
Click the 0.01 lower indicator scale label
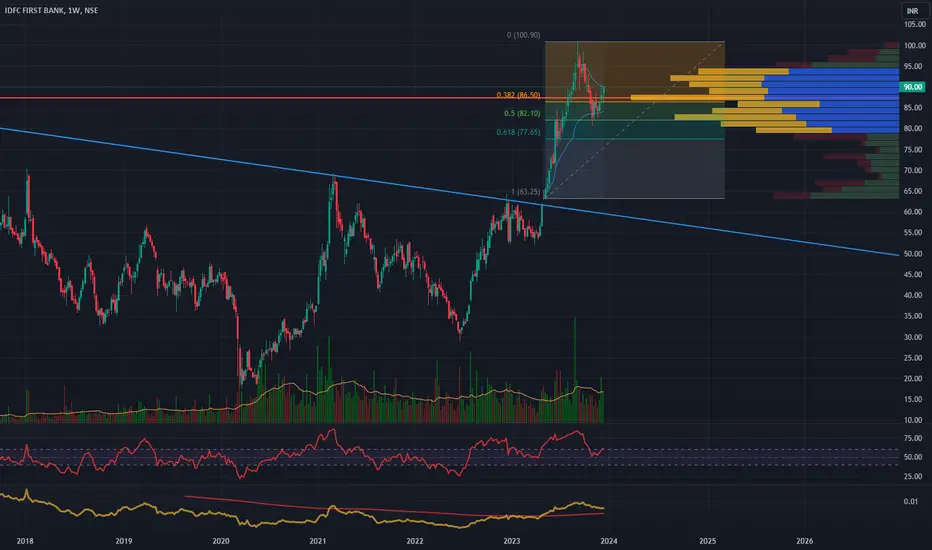(x=911, y=501)
